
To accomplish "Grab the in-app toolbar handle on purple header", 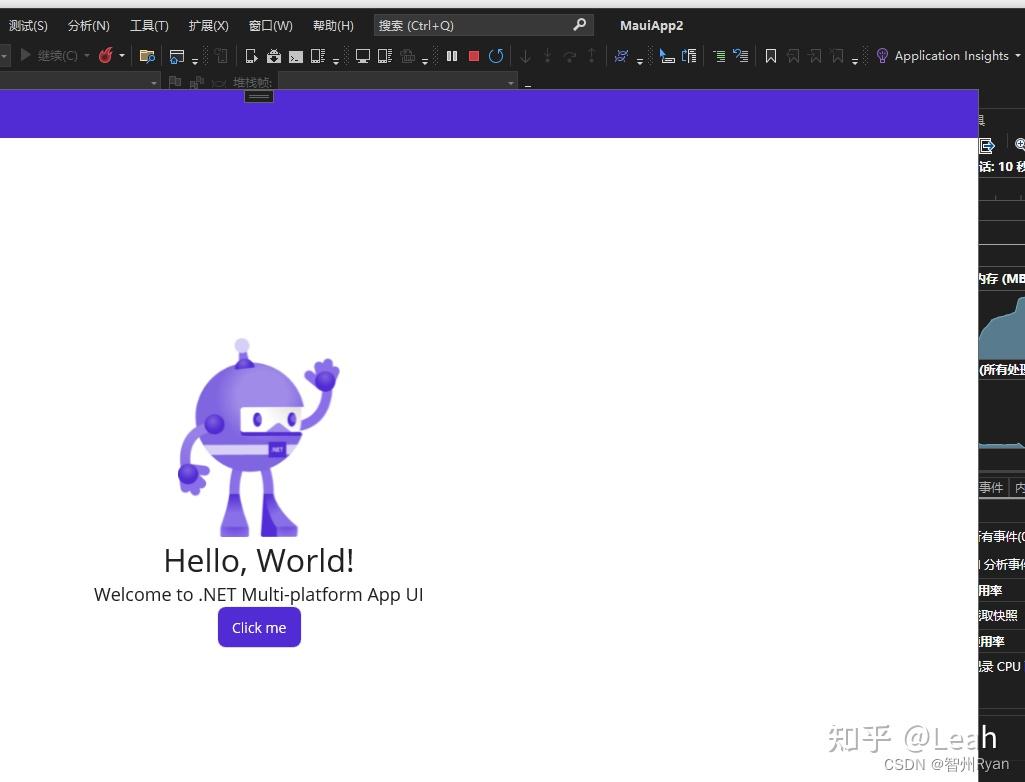I will [259, 96].
